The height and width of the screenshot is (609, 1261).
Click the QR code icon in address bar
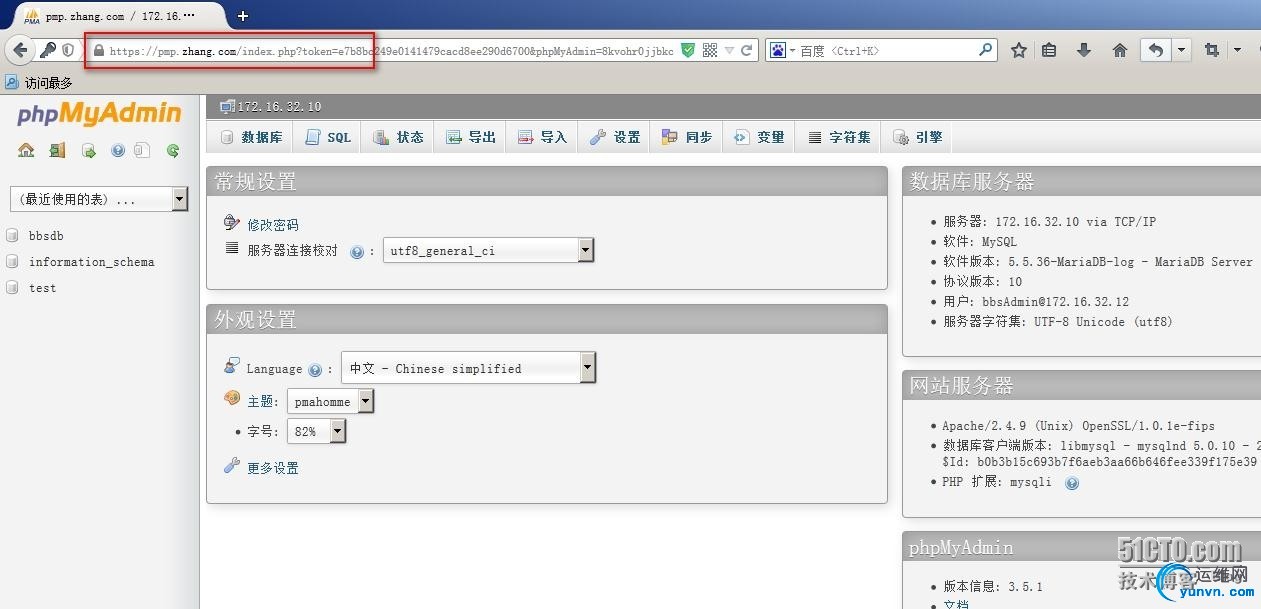coord(710,50)
